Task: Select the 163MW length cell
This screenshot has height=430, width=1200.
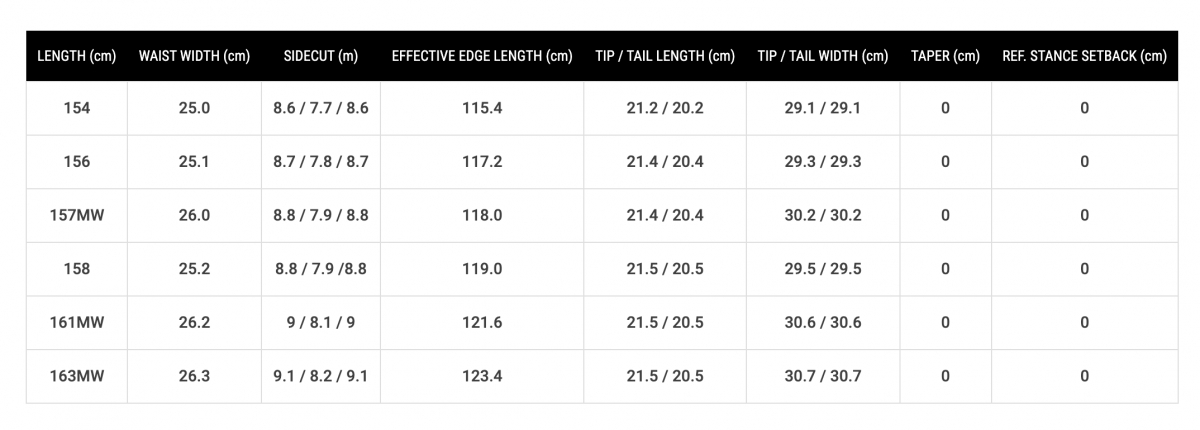Action: pos(77,376)
